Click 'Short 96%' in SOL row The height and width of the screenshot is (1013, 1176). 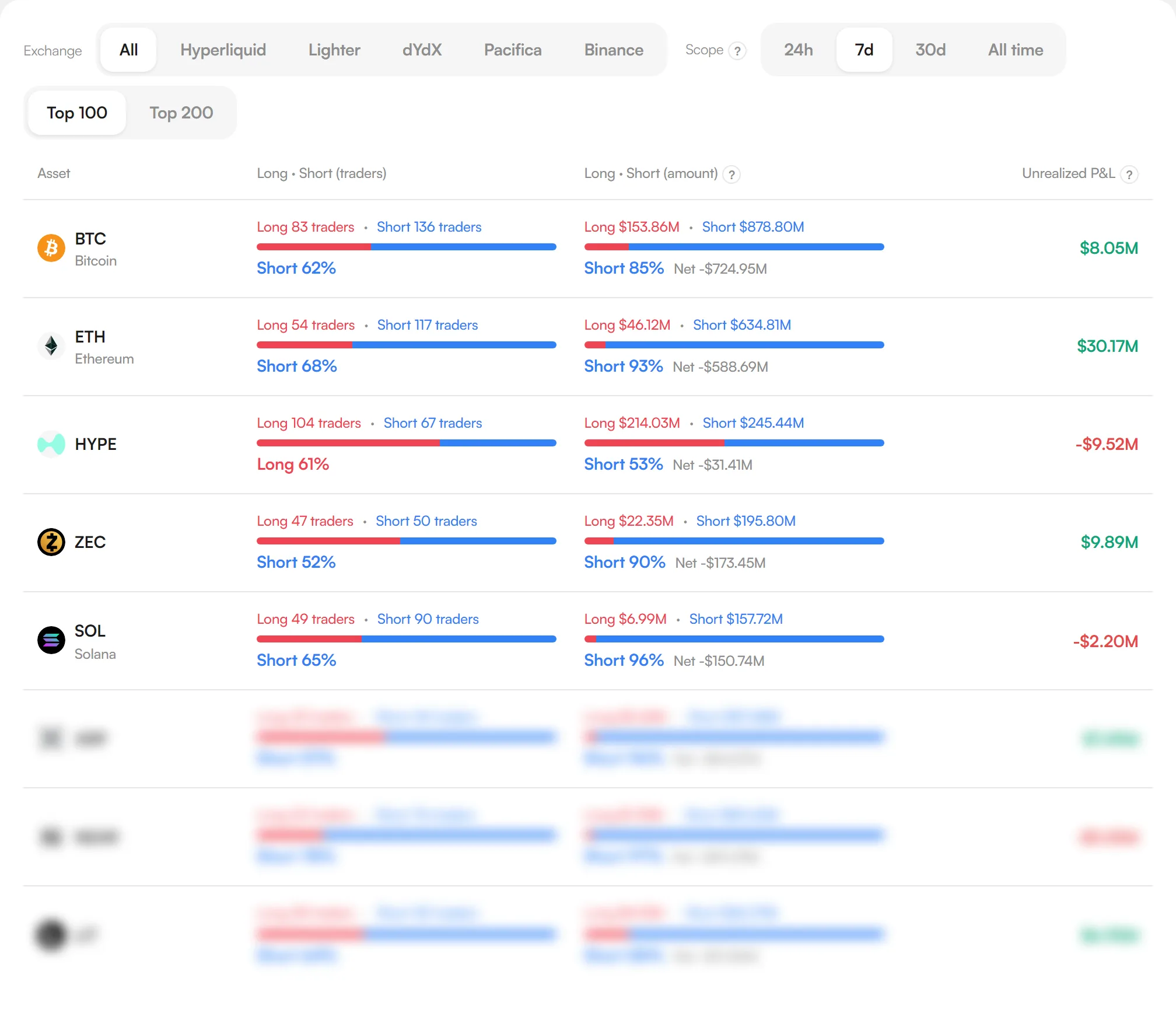coord(624,660)
